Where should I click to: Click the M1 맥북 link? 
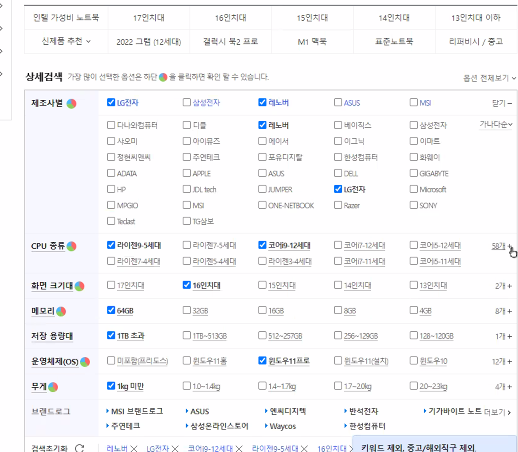tap(312, 41)
